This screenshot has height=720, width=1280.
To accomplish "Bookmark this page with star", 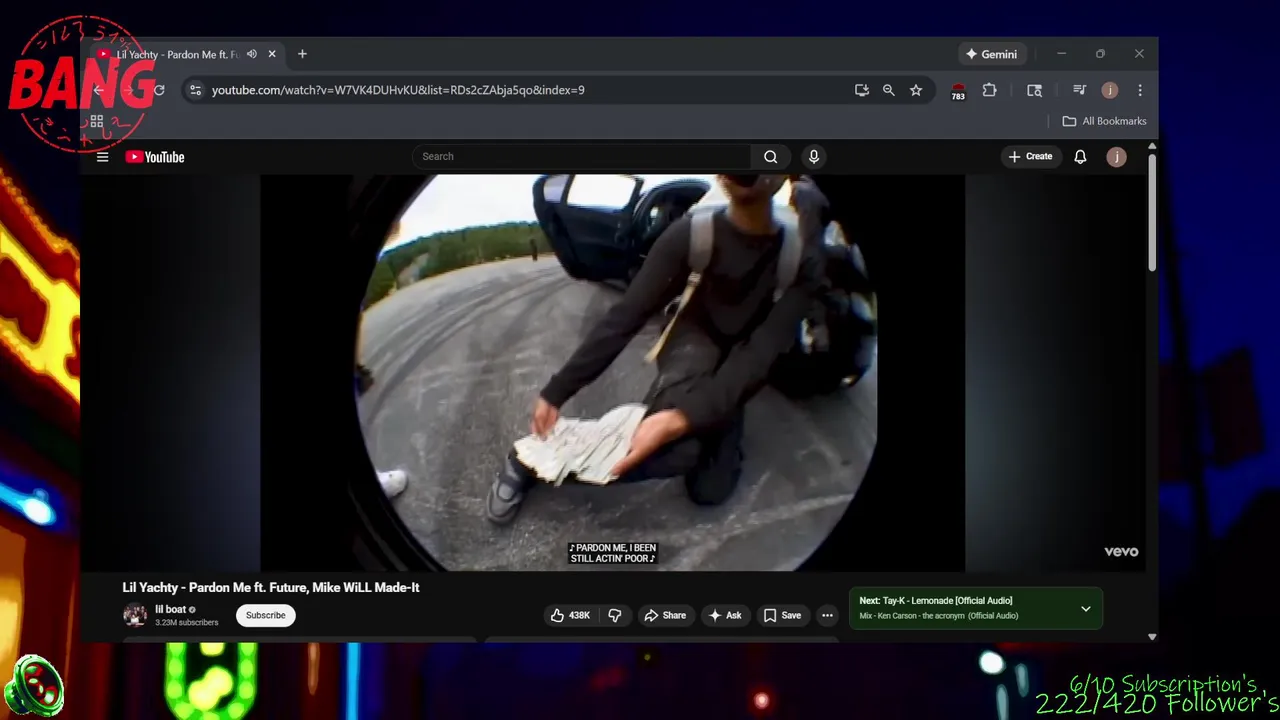I will coord(916,90).
